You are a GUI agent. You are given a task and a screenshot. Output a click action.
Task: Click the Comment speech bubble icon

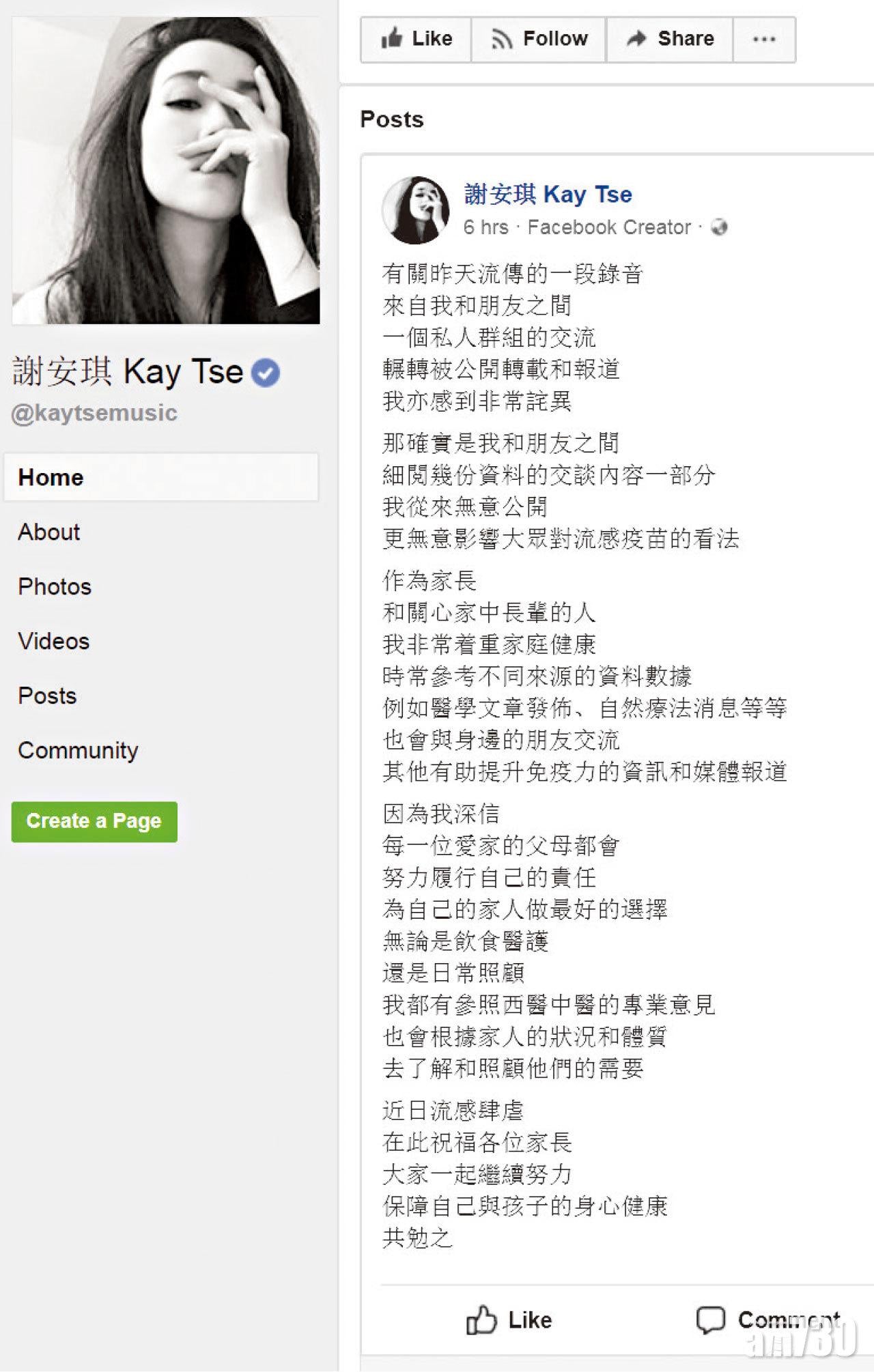[710, 1320]
